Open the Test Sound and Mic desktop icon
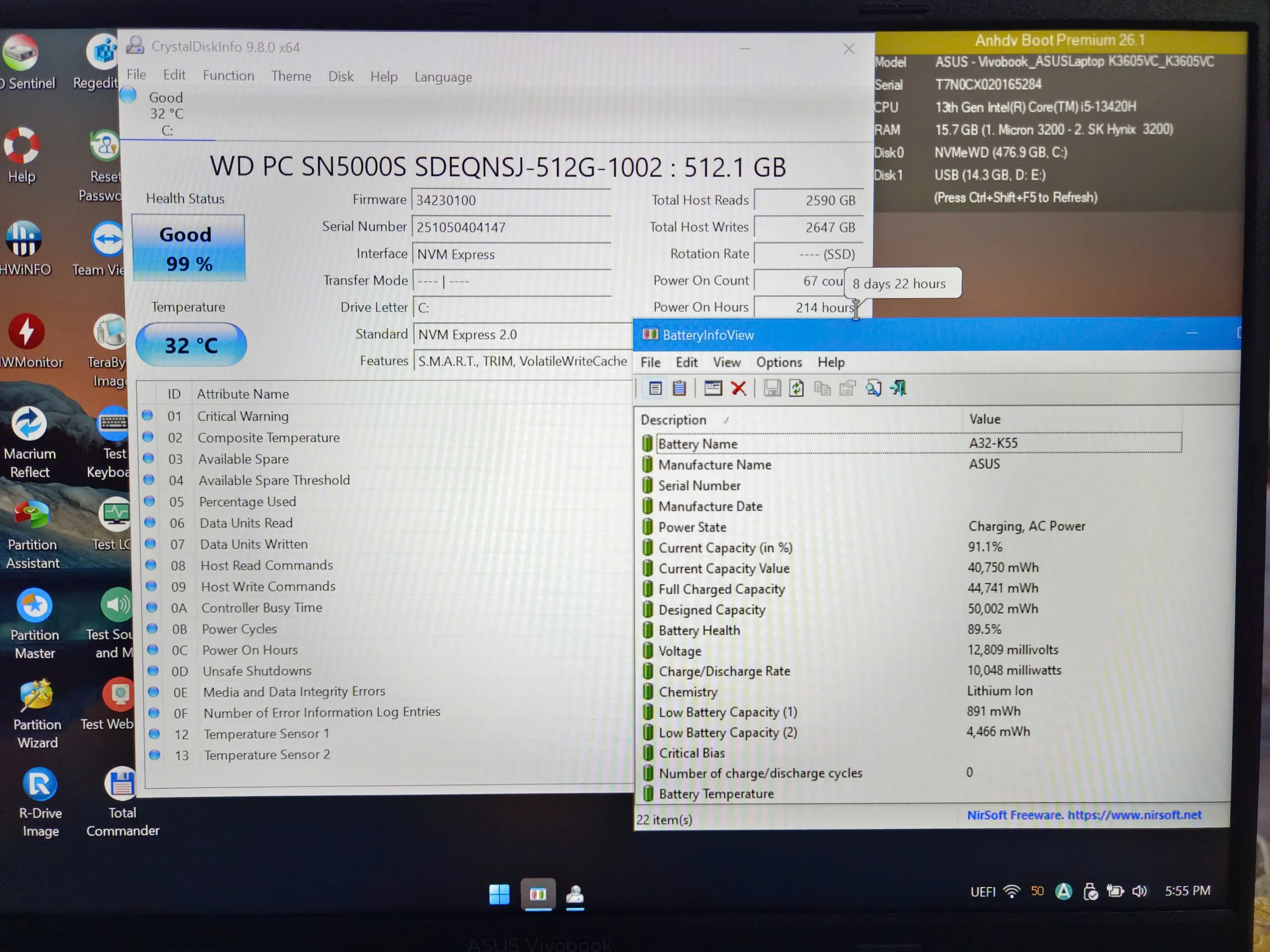The height and width of the screenshot is (952, 1270). point(110,623)
